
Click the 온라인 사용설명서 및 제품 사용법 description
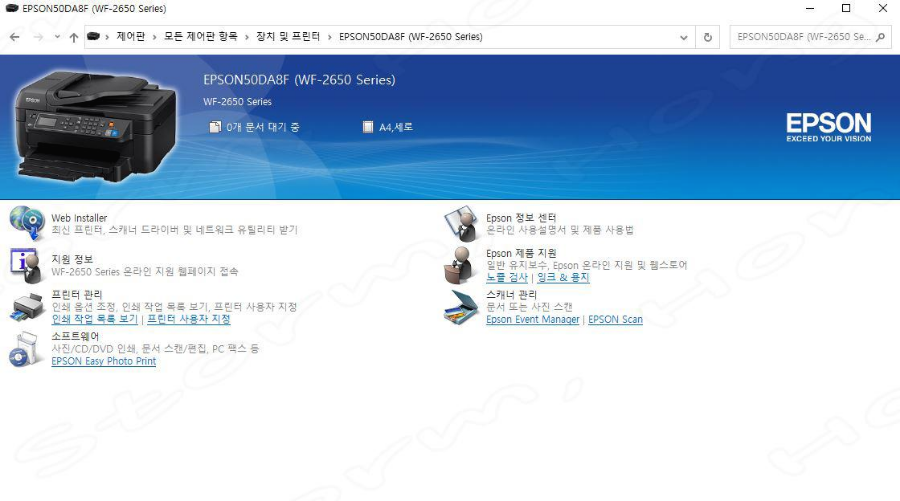coord(560,230)
